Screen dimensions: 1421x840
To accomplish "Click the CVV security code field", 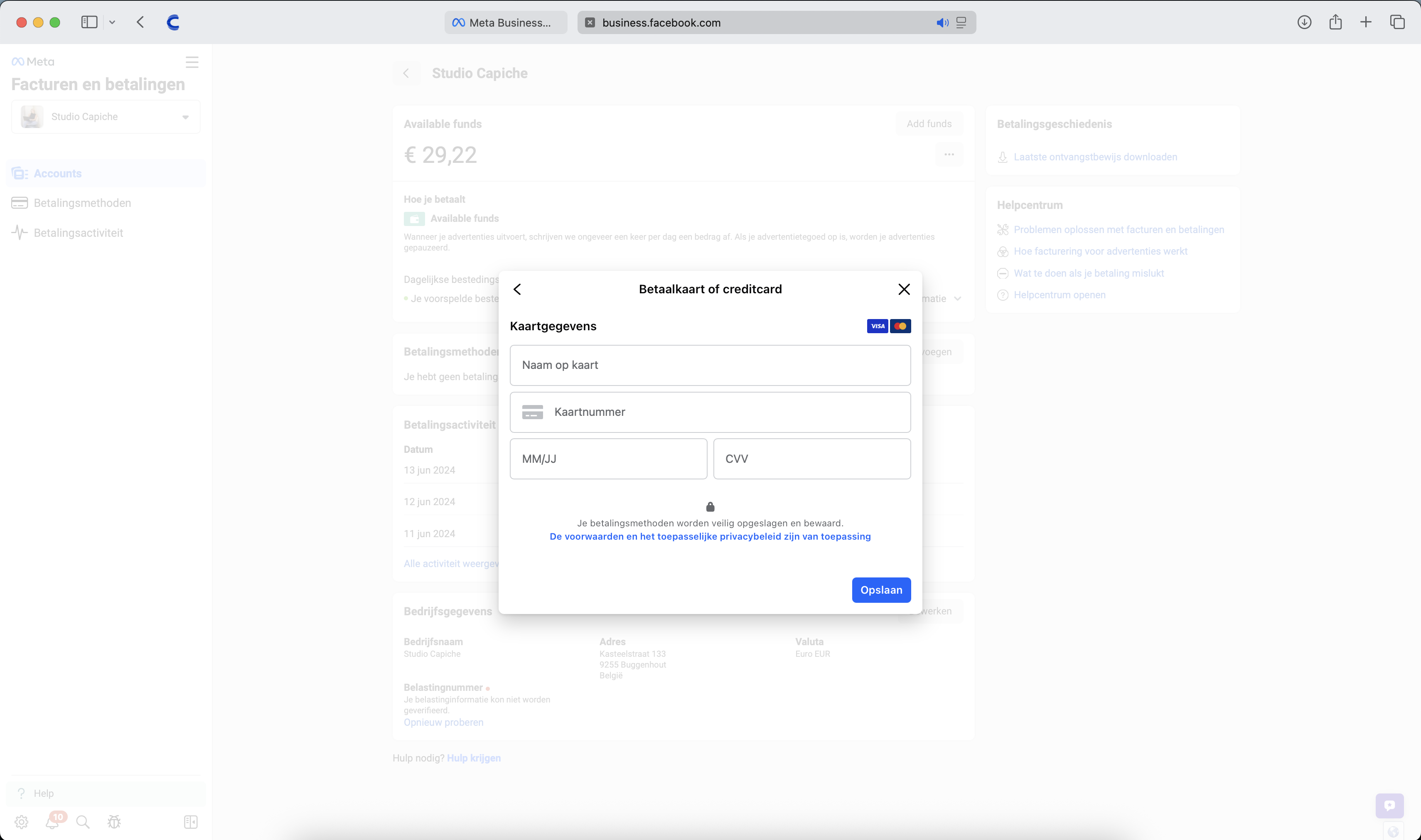I will click(812, 459).
